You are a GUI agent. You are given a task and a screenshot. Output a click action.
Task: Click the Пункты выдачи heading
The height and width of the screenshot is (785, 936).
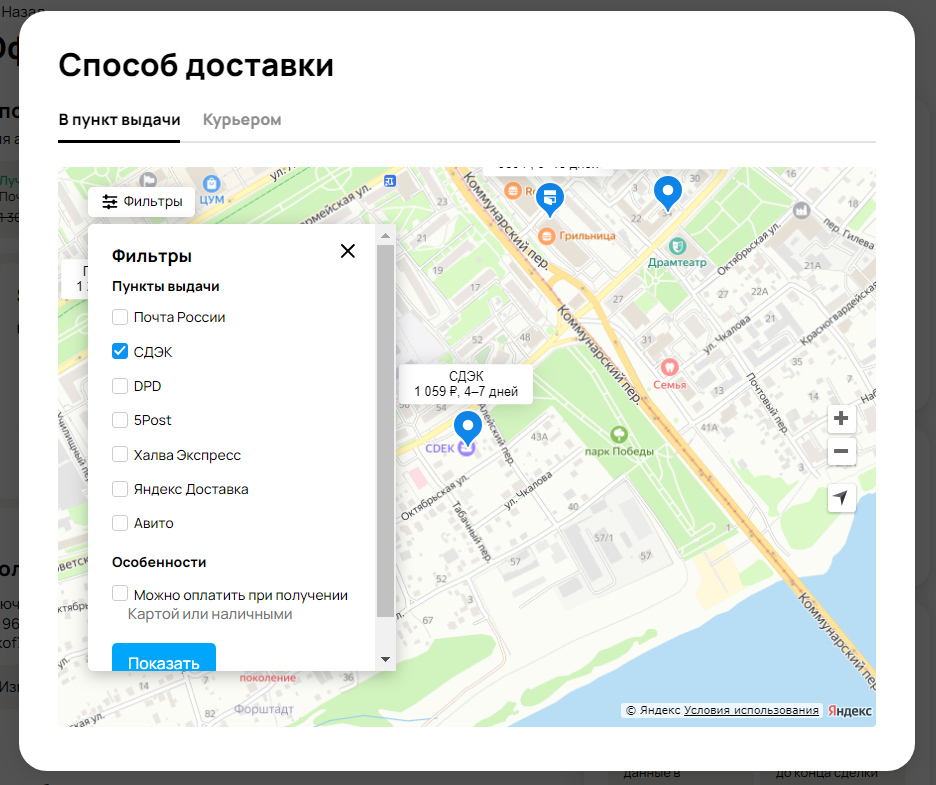tap(166, 287)
